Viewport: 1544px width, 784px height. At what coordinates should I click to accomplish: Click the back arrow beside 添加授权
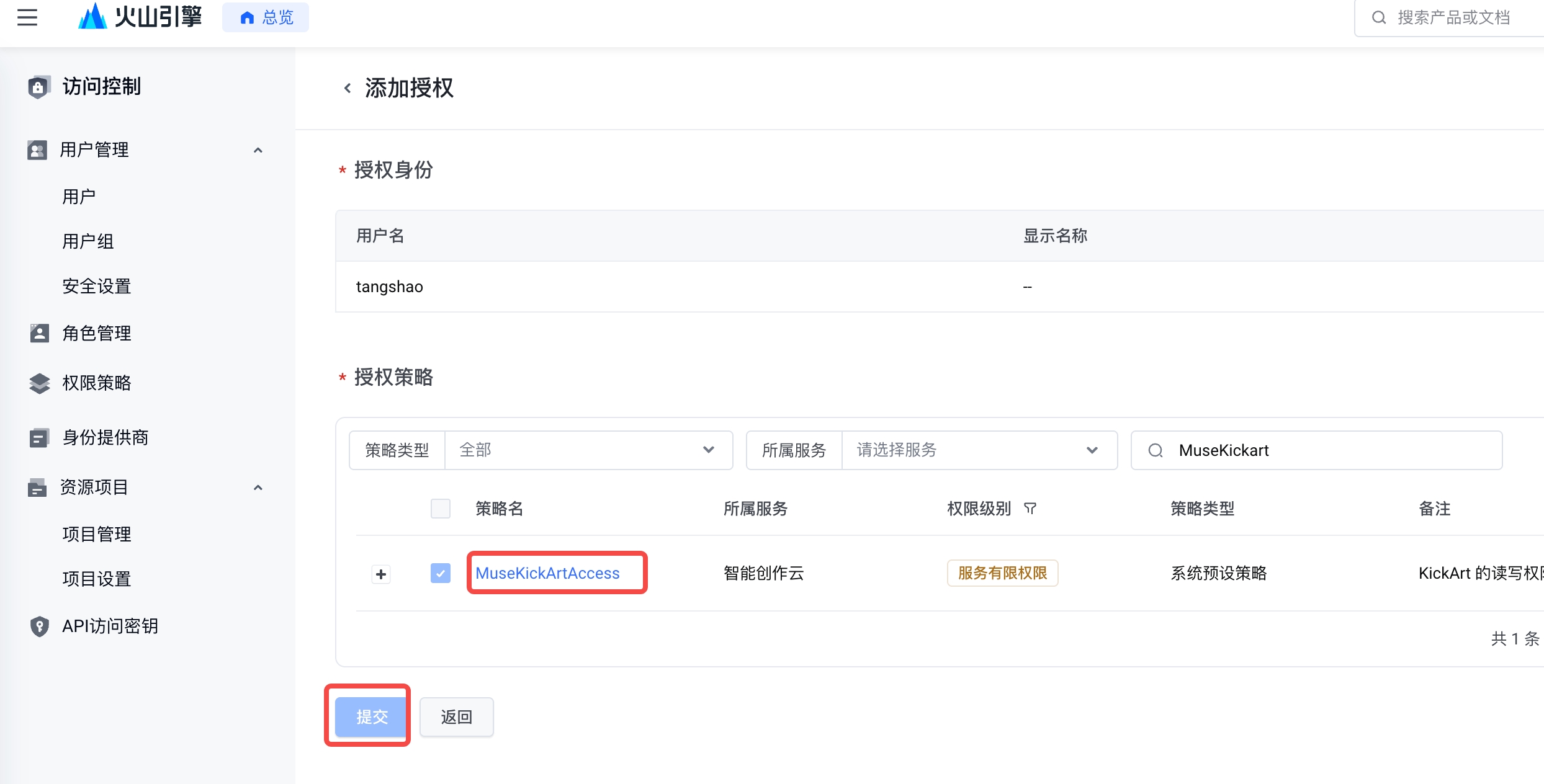[348, 89]
